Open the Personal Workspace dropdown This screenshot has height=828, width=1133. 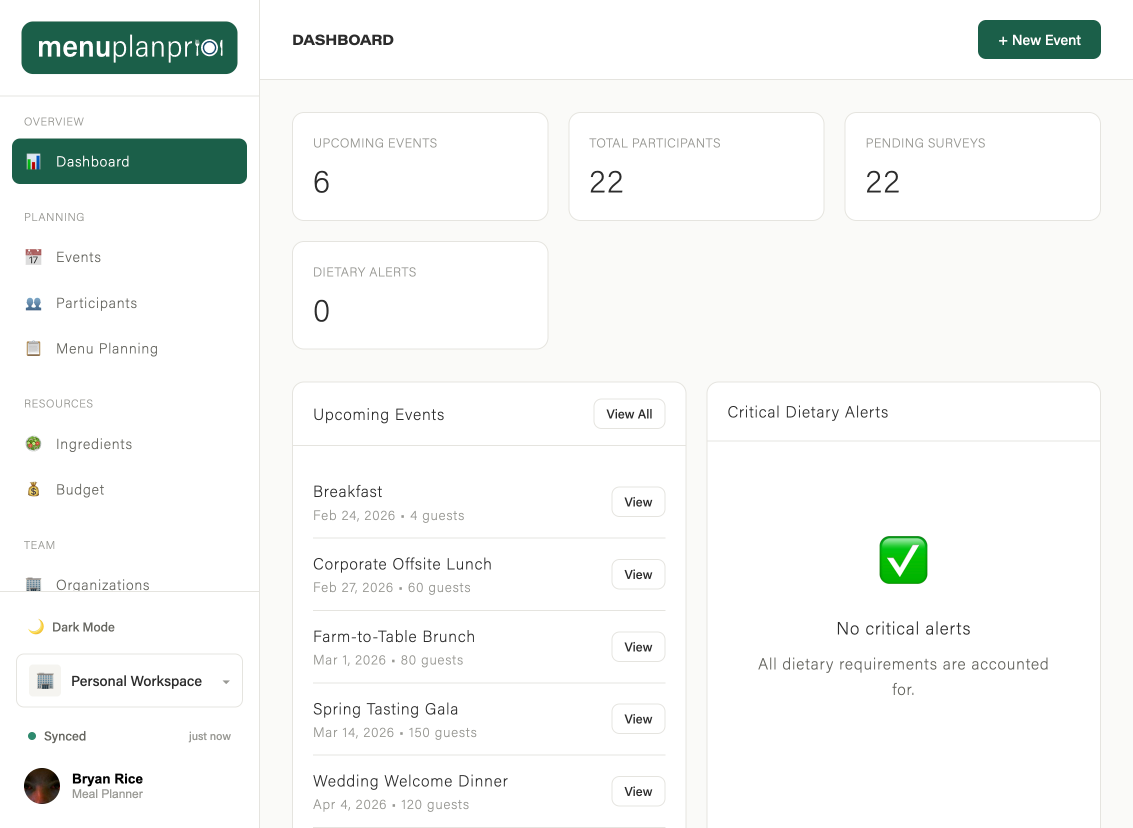(x=225, y=680)
